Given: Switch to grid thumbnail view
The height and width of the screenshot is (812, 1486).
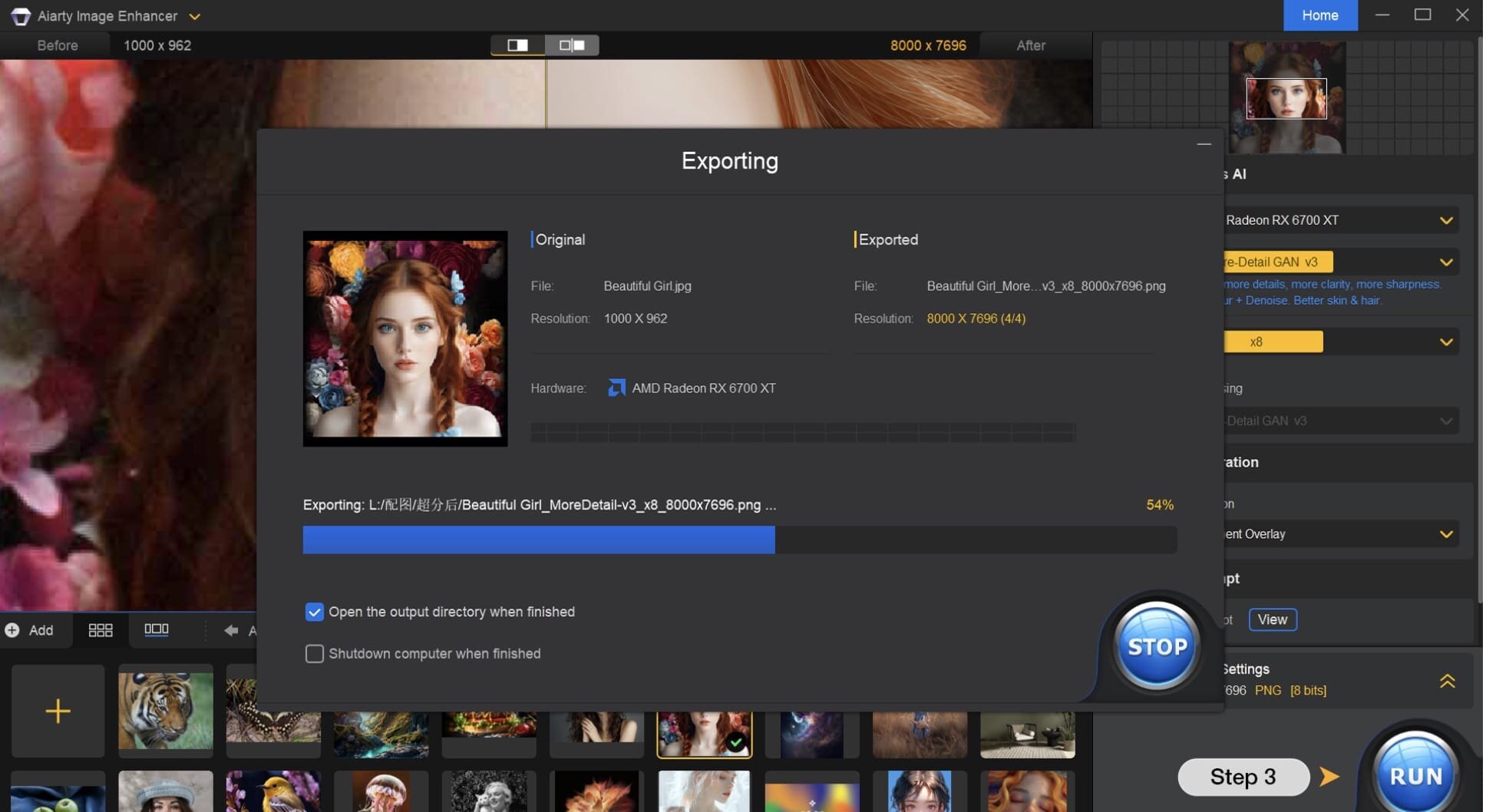Looking at the screenshot, I should point(101,630).
